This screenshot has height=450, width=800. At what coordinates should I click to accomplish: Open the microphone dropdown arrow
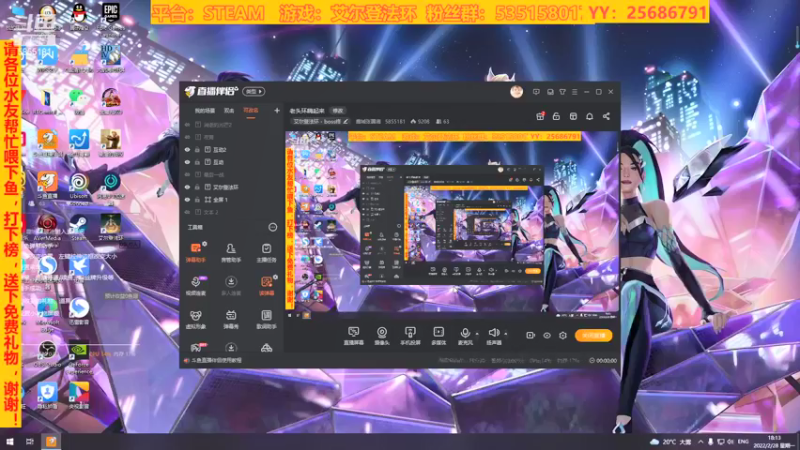(477, 334)
